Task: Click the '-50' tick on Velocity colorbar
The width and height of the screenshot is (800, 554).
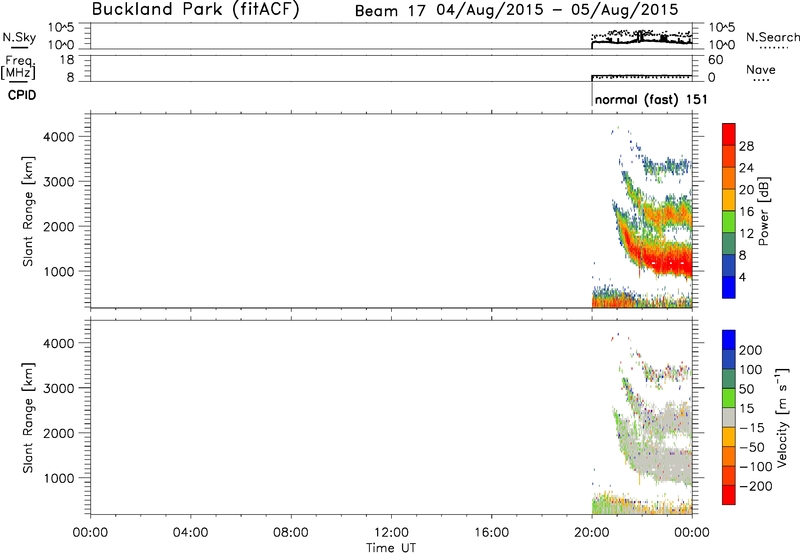Action: pos(752,447)
